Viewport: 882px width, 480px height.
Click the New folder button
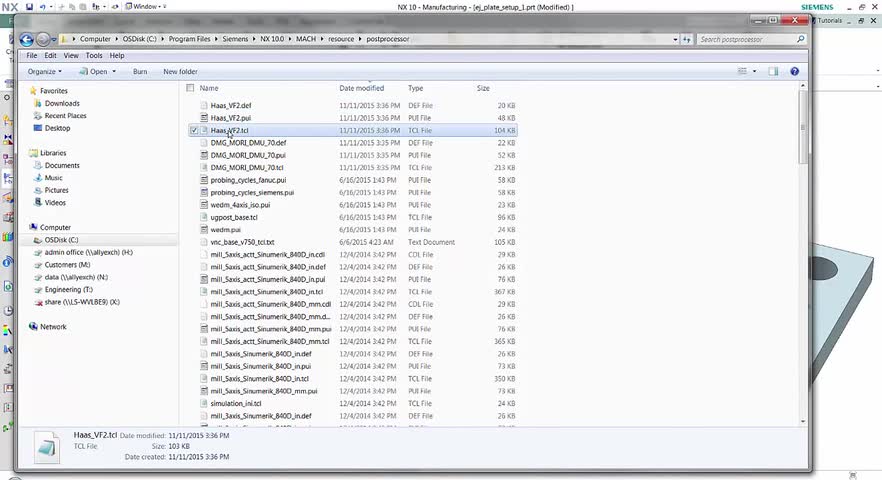pos(181,71)
